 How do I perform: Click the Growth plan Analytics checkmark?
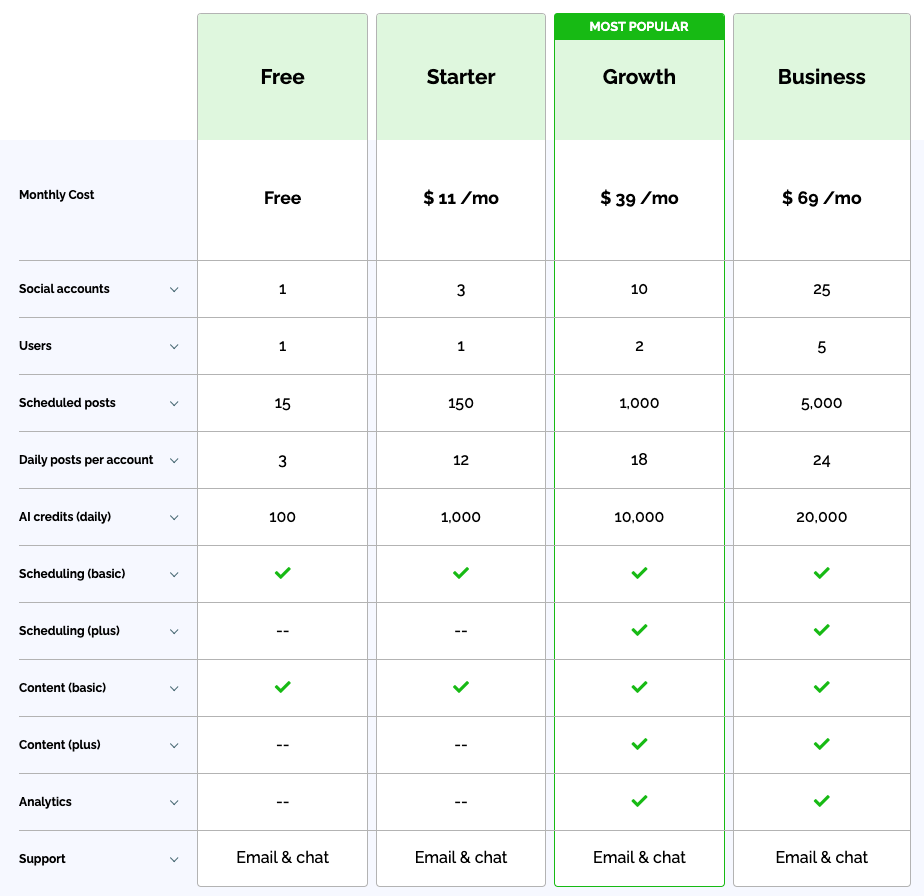coord(640,801)
